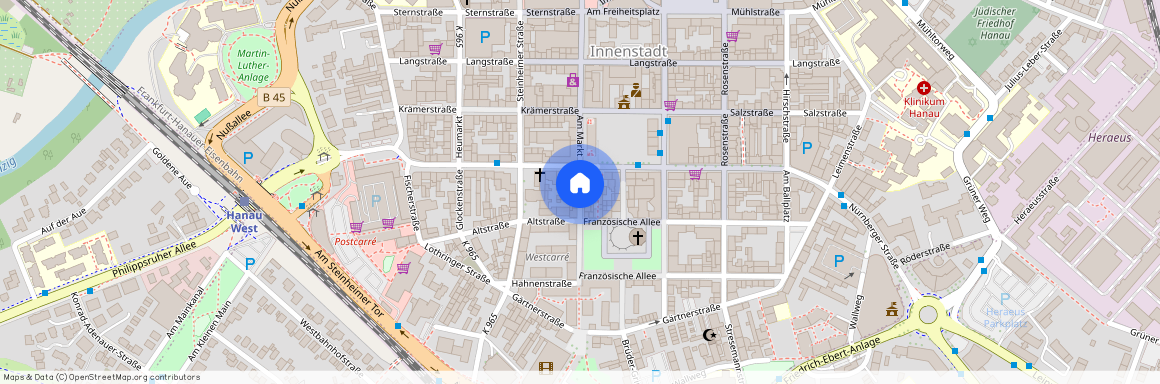Click the Innenstadt district label
This screenshot has width=1160, height=384.
pyautogui.click(x=628, y=51)
